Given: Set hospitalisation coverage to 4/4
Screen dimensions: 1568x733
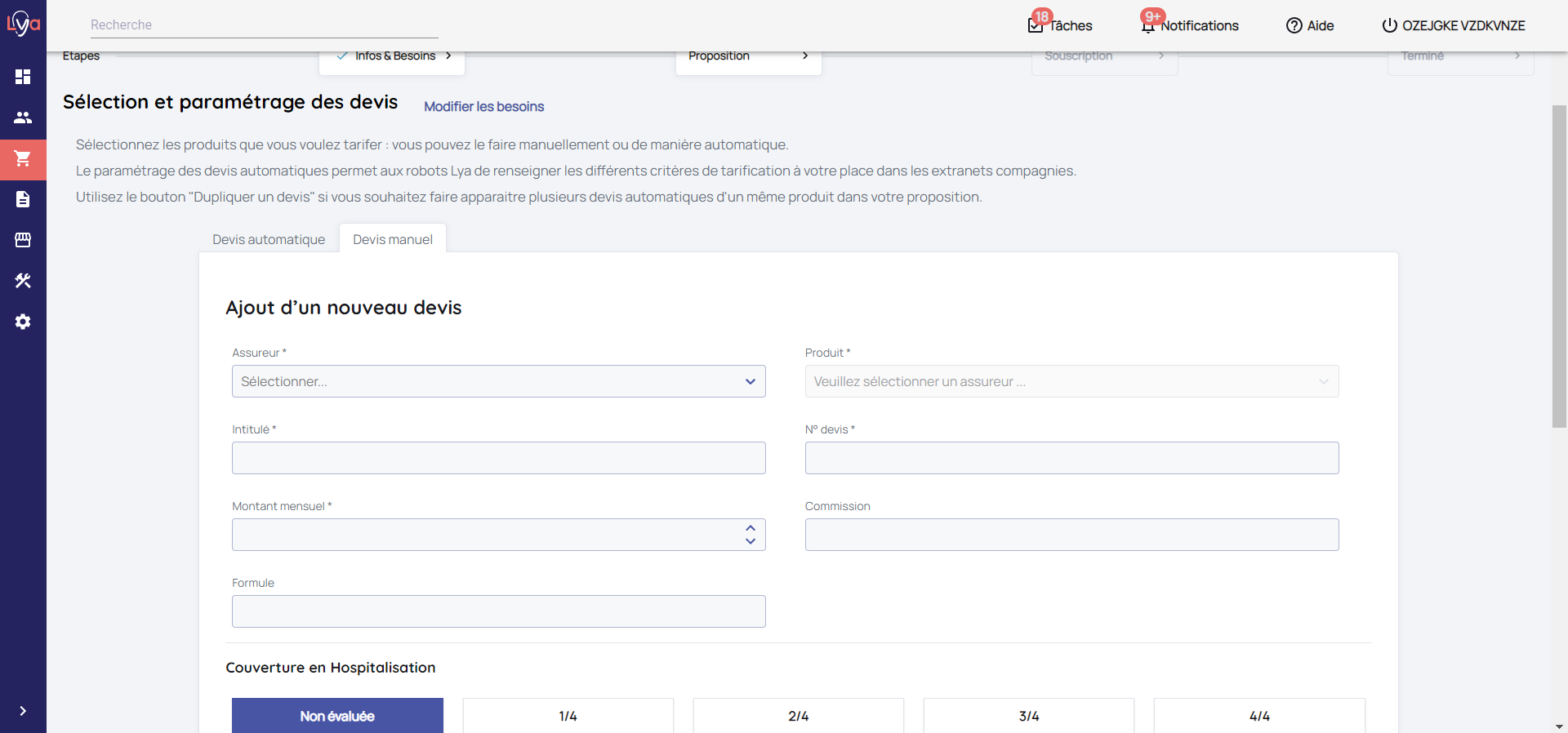Looking at the screenshot, I should (x=1258, y=716).
